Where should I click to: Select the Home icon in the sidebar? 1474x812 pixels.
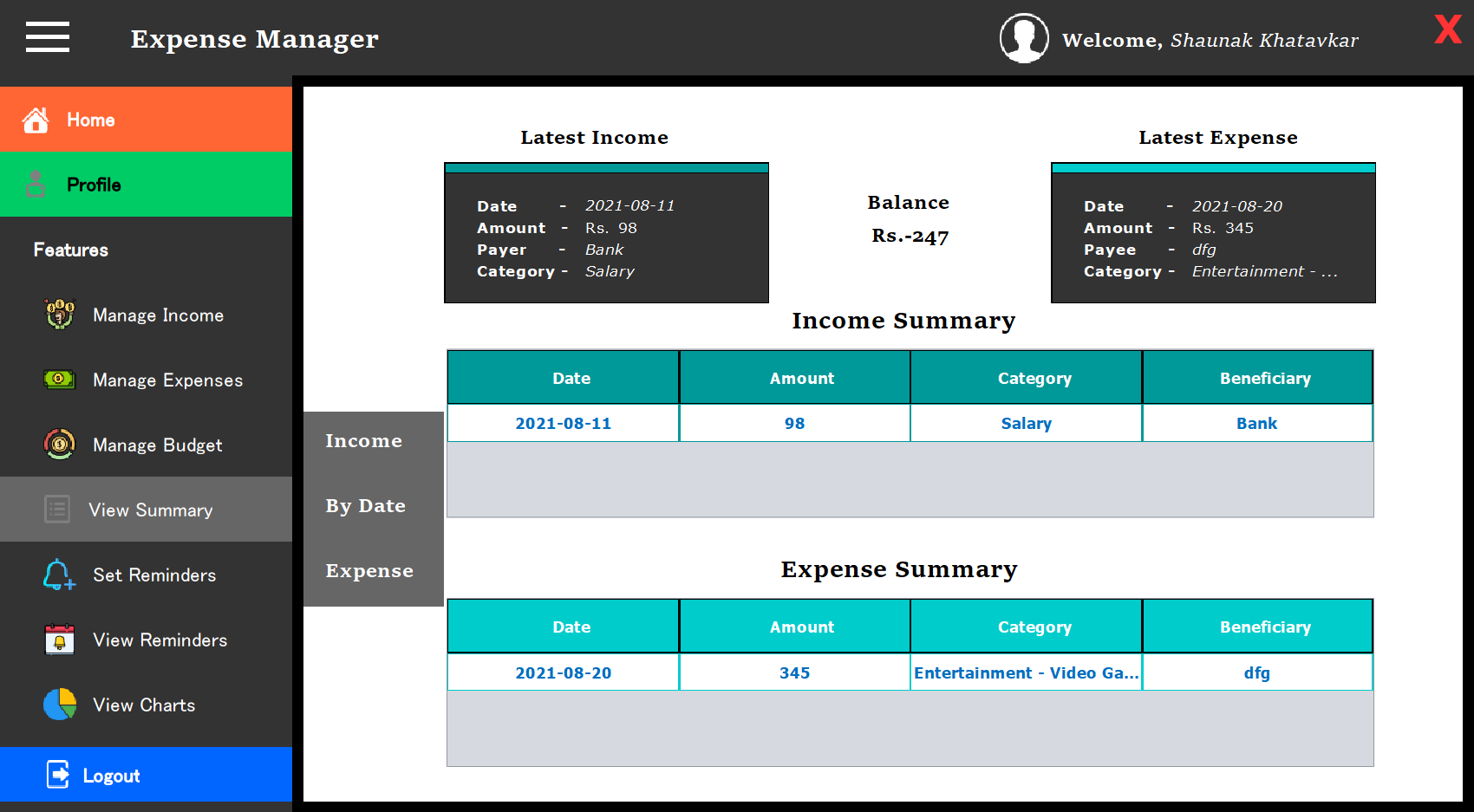[36, 119]
